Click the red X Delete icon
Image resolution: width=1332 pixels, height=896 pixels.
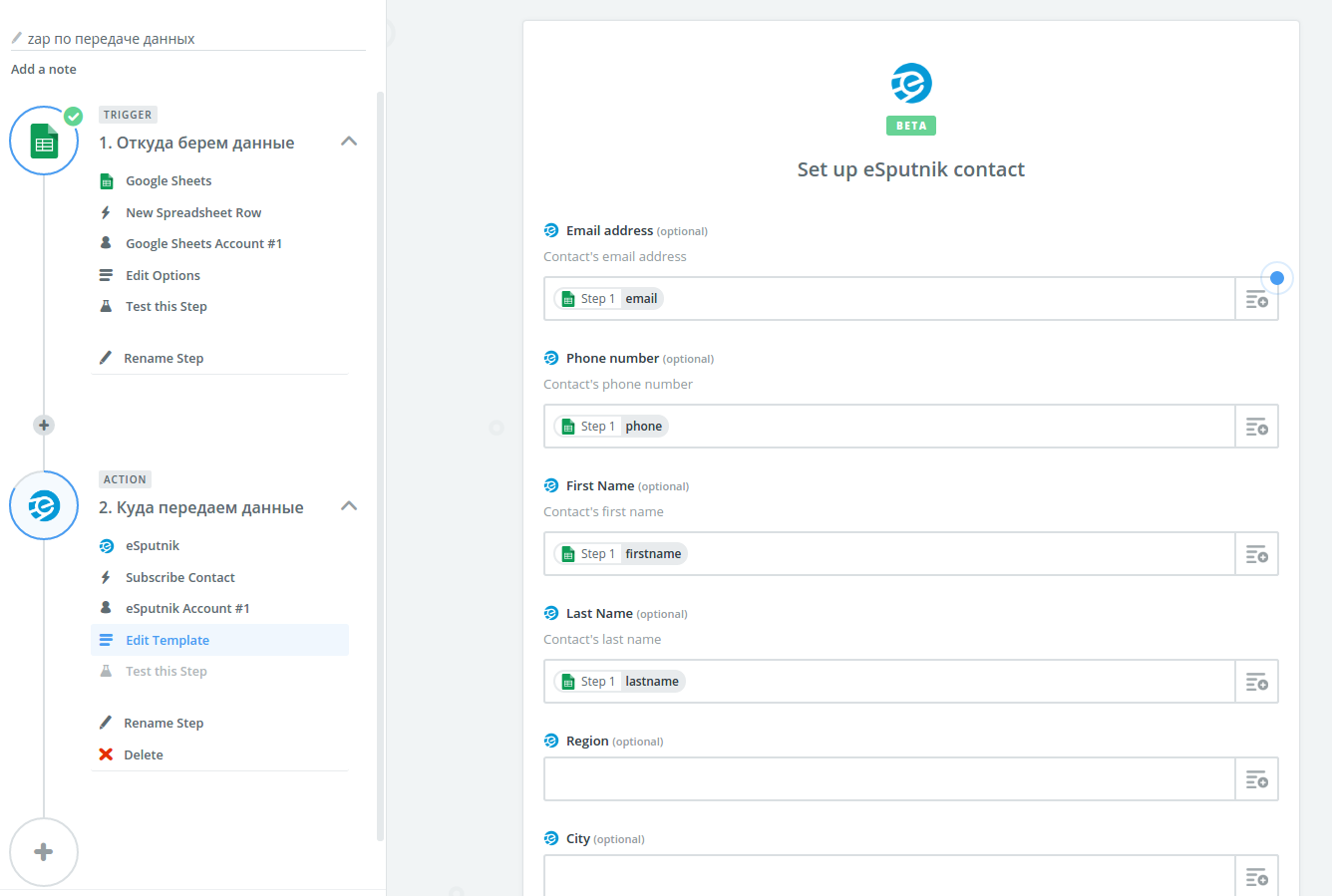click(x=106, y=754)
